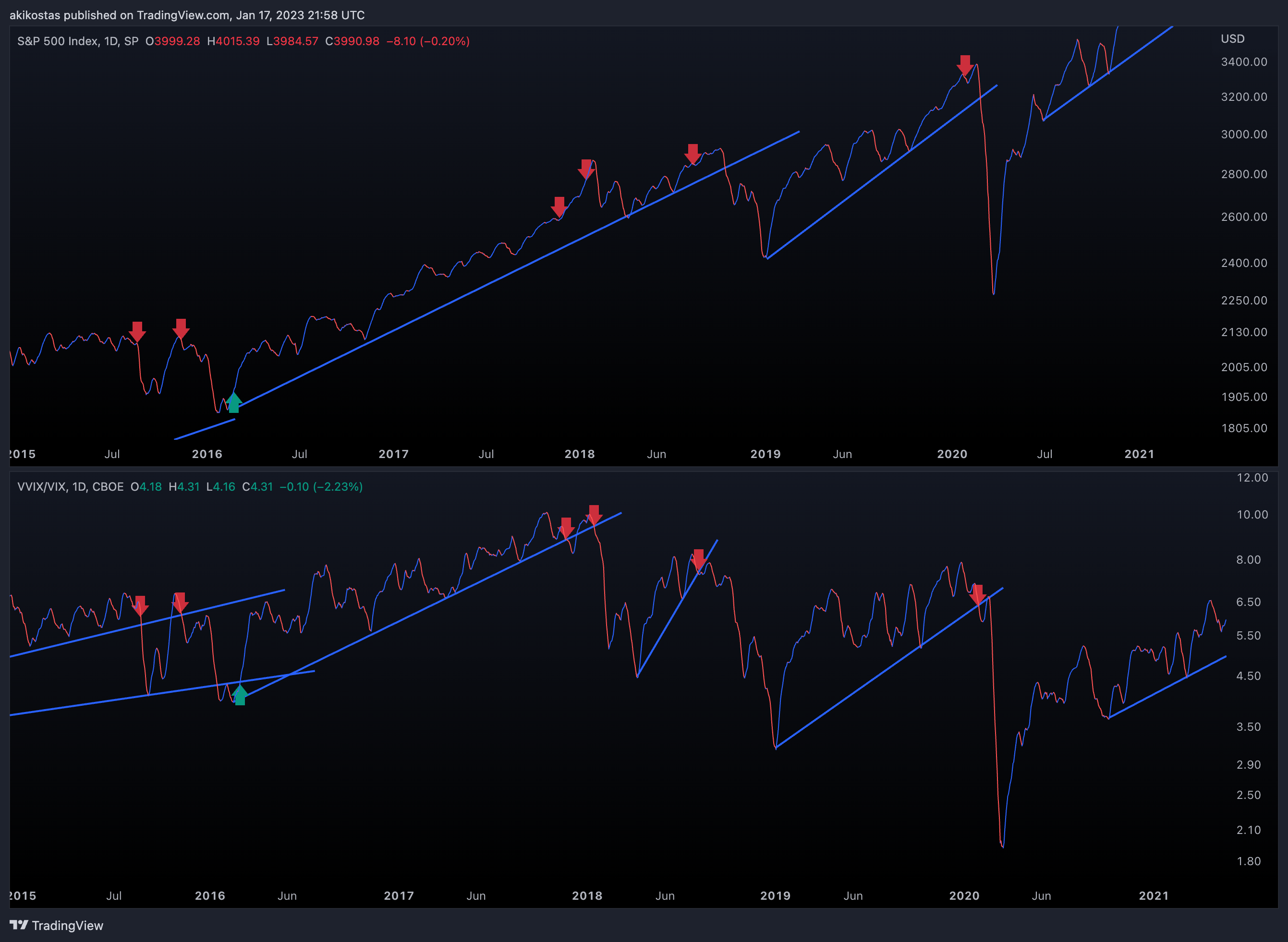Click 2018 on the S&P 500 time axis
The width and height of the screenshot is (1288, 942).
[580, 454]
